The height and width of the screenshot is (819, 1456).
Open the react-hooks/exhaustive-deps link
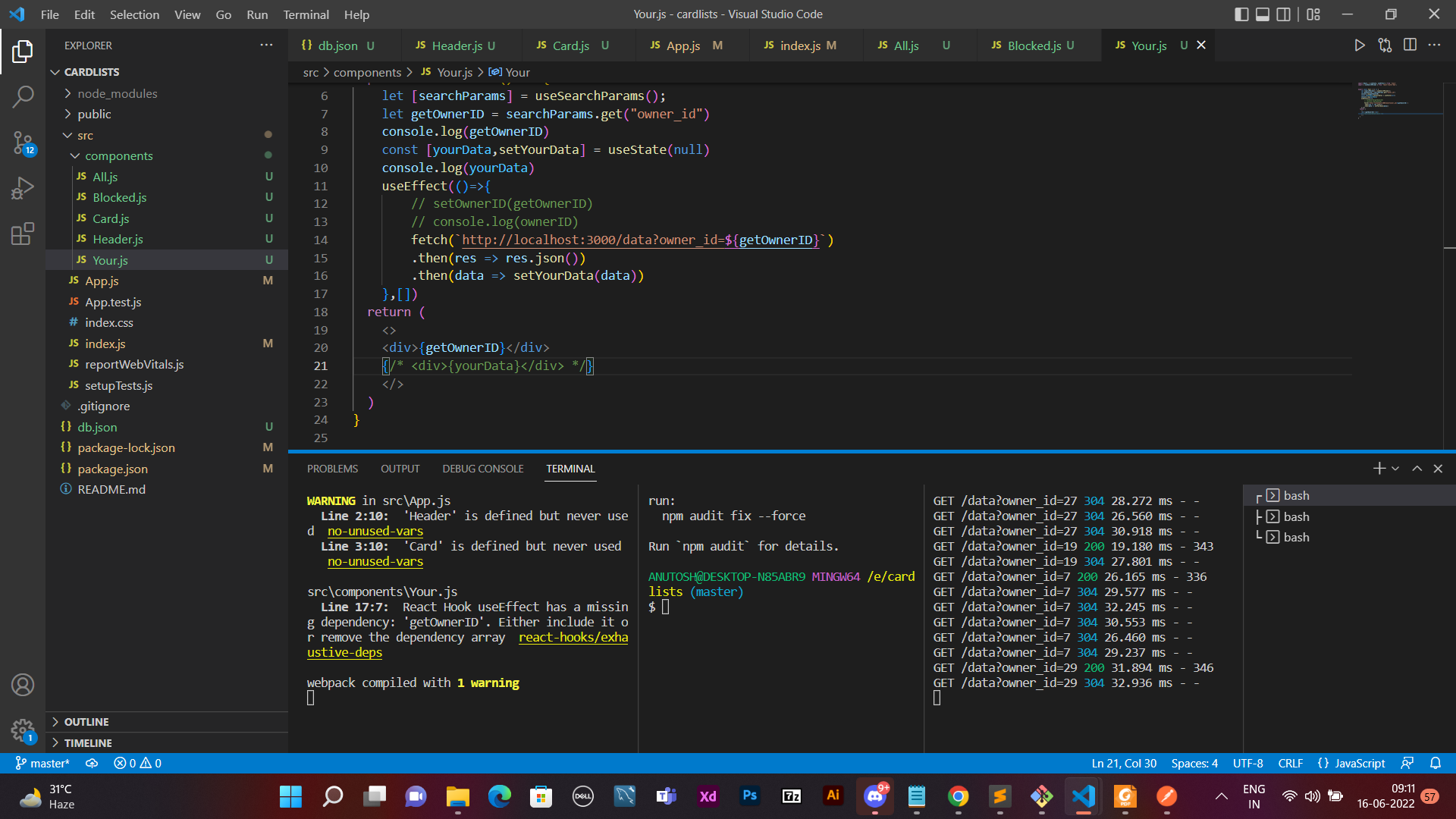click(573, 637)
